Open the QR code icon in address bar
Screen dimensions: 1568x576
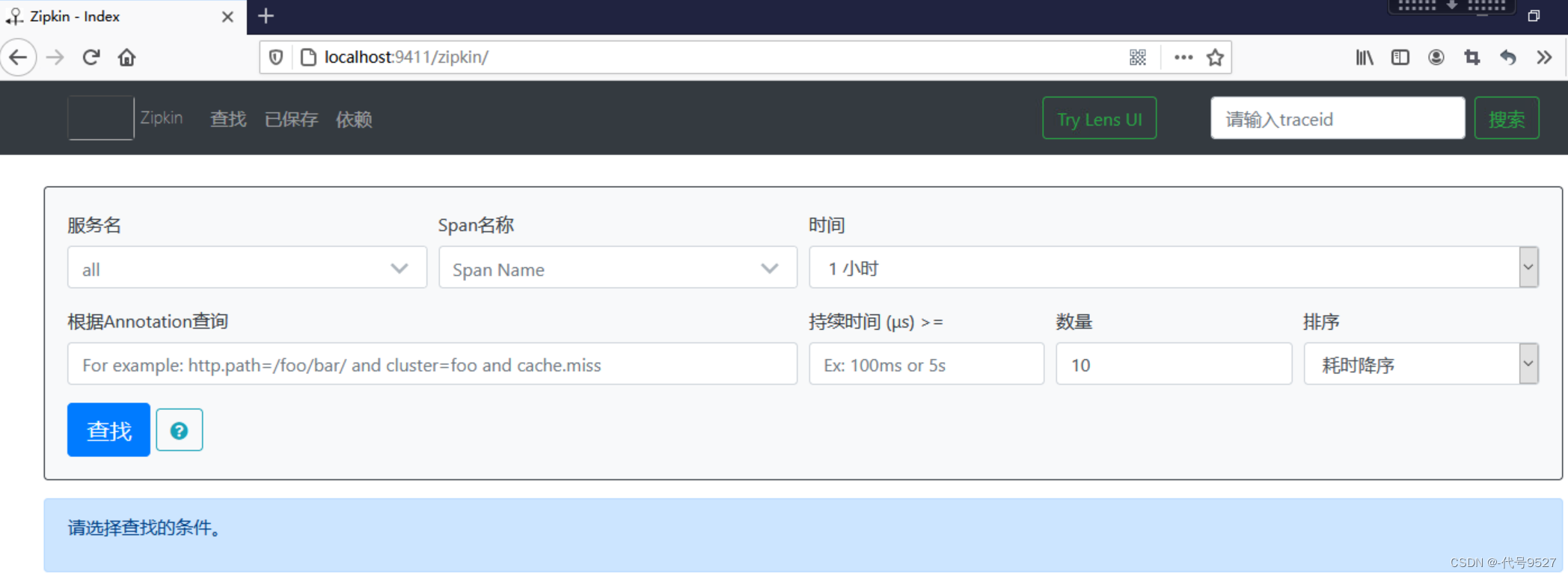[x=1138, y=58]
